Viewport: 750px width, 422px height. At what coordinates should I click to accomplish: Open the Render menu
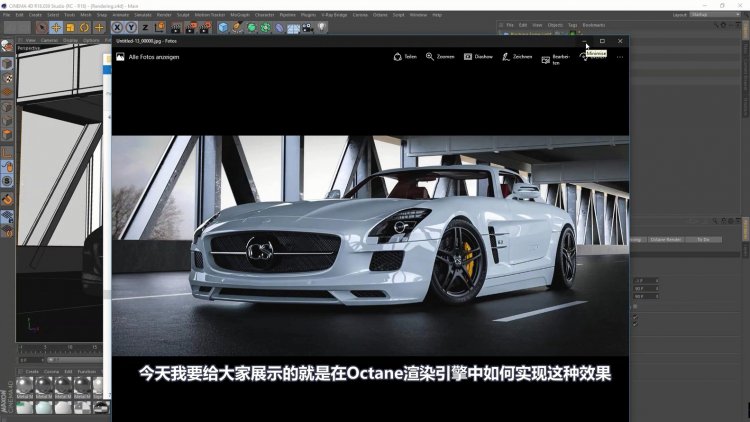pyautogui.click(x=164, y=15)
